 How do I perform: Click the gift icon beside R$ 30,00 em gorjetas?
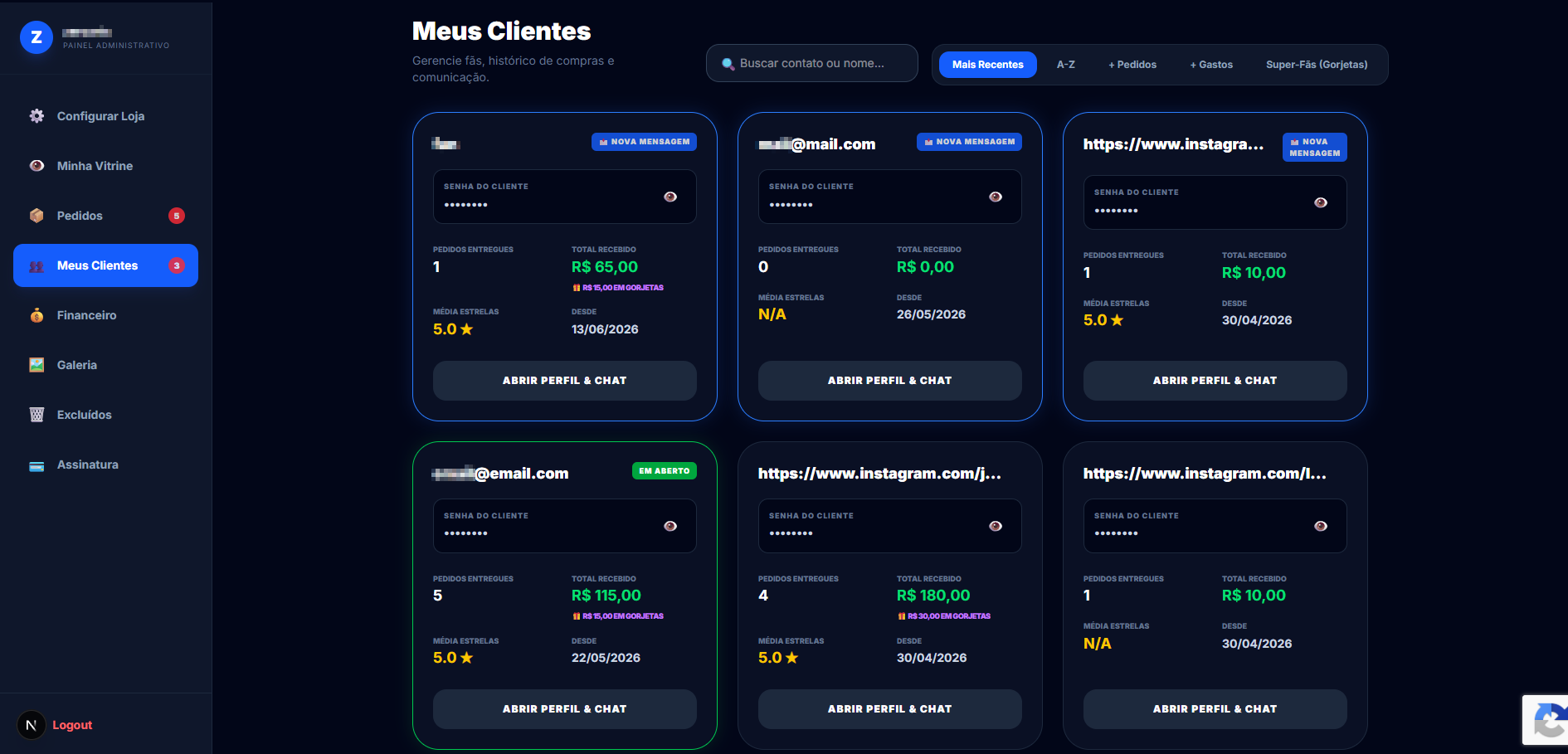click(x=902, y=616)
